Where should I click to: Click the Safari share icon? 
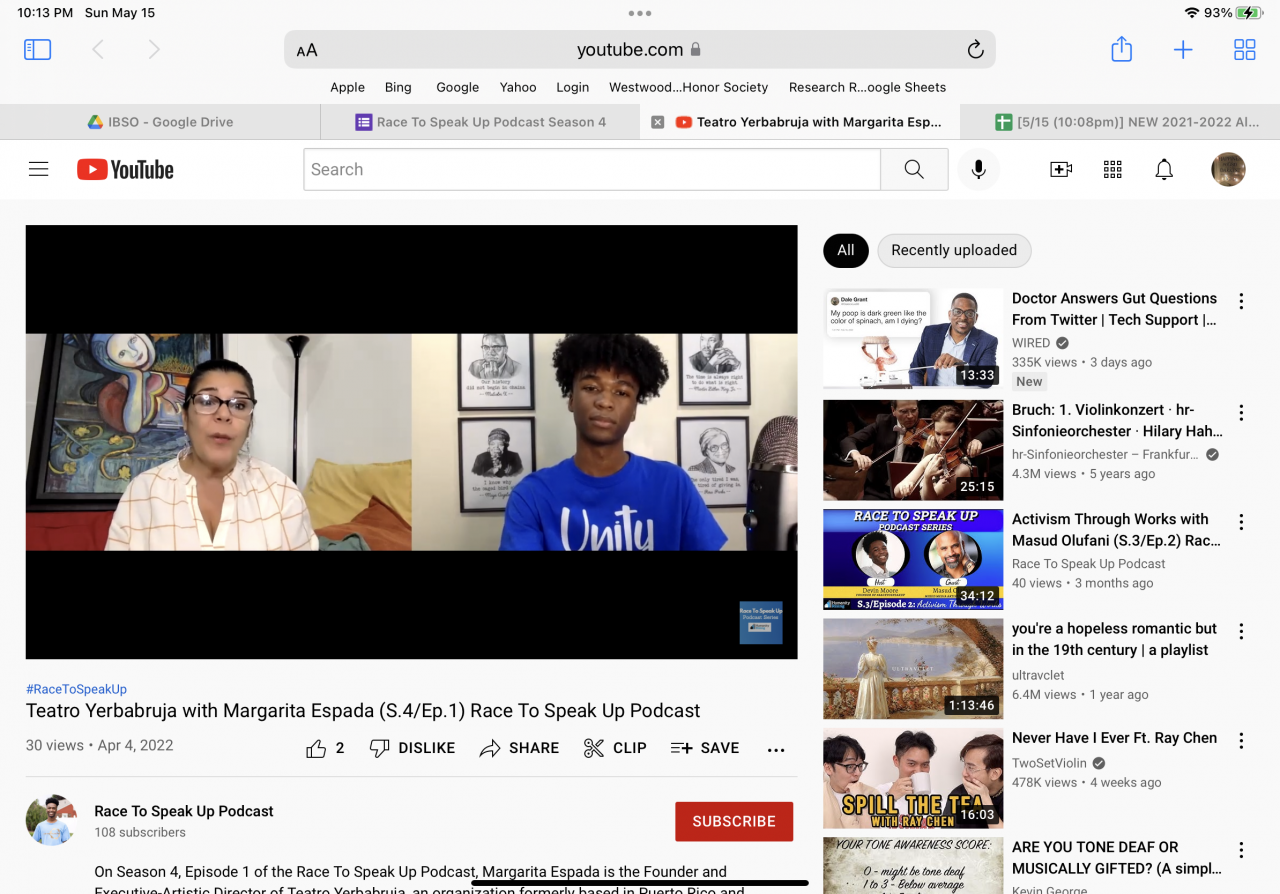(x=1121, y=50)
